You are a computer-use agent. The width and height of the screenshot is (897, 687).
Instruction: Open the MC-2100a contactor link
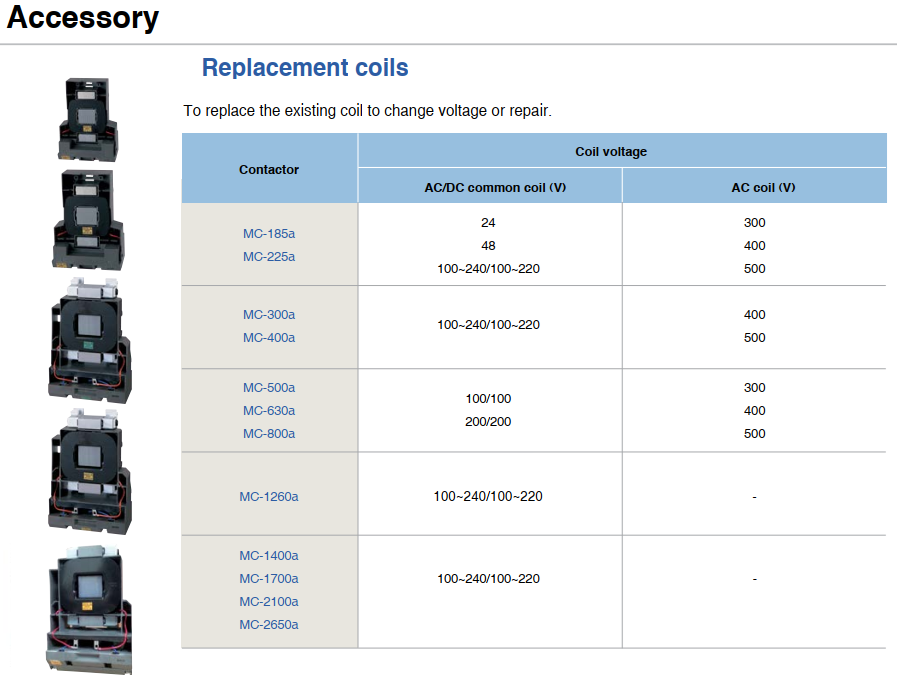[x=269, y=602]
